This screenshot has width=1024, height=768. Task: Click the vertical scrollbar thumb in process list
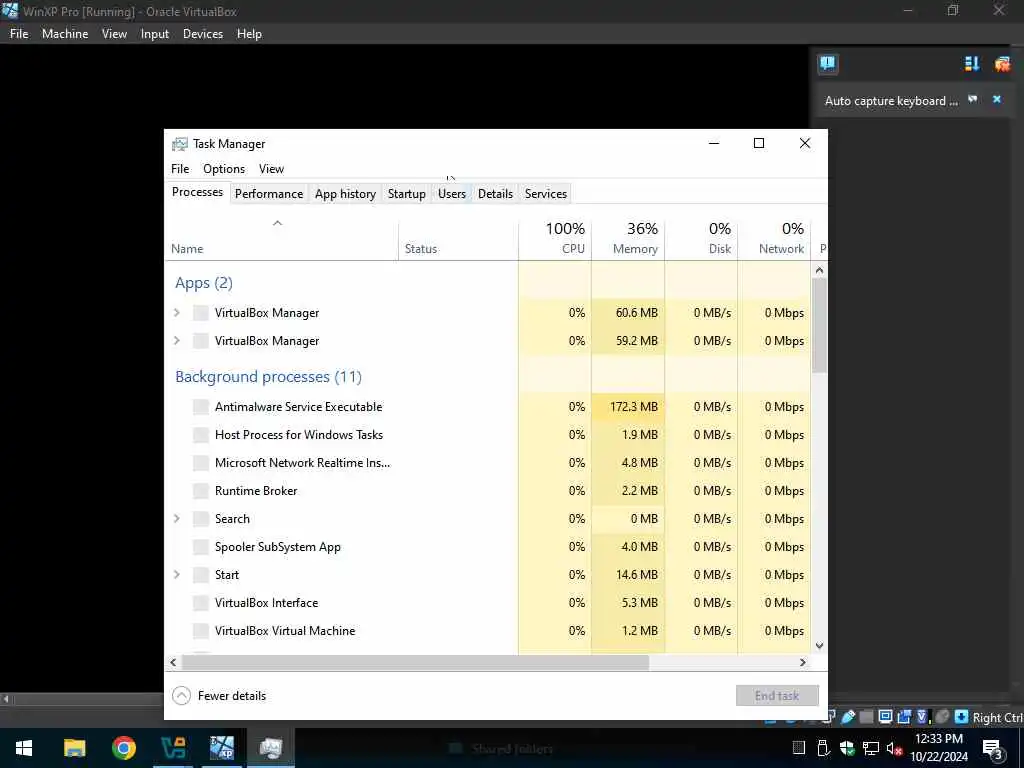(819, 325)
